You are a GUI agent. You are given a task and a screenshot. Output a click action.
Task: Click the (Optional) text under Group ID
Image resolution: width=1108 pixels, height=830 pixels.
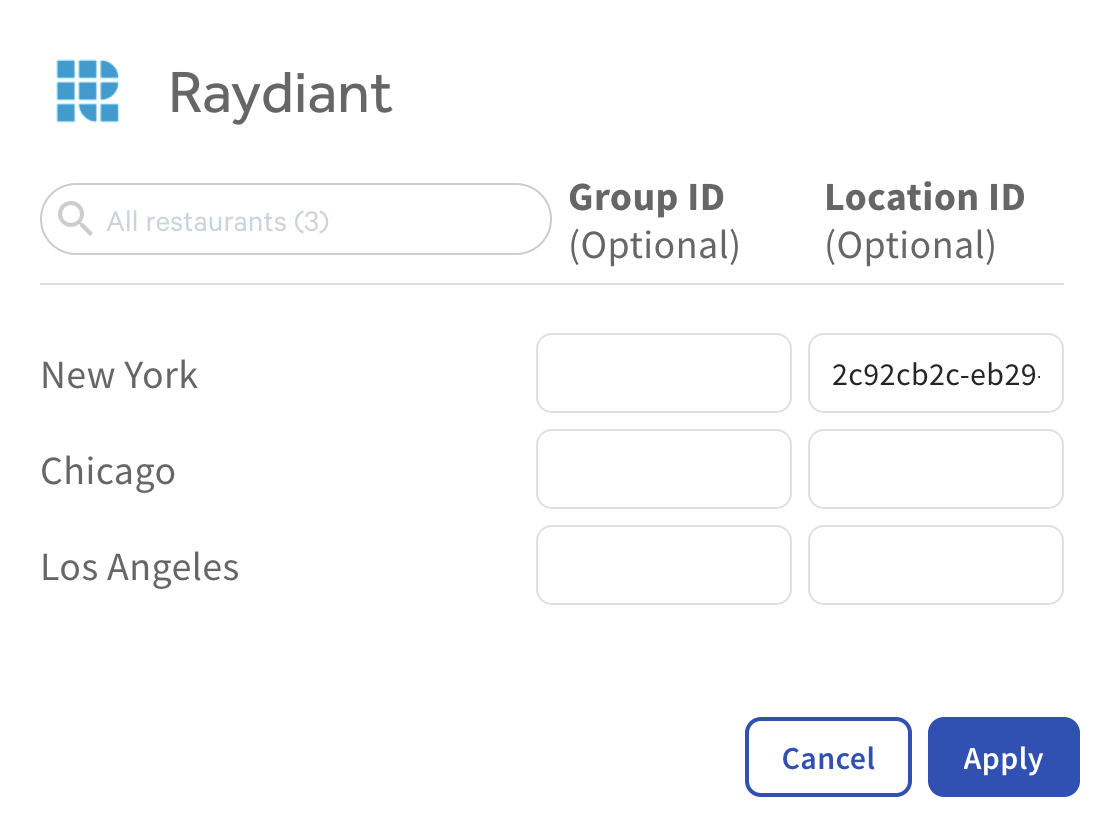(654, 246)
